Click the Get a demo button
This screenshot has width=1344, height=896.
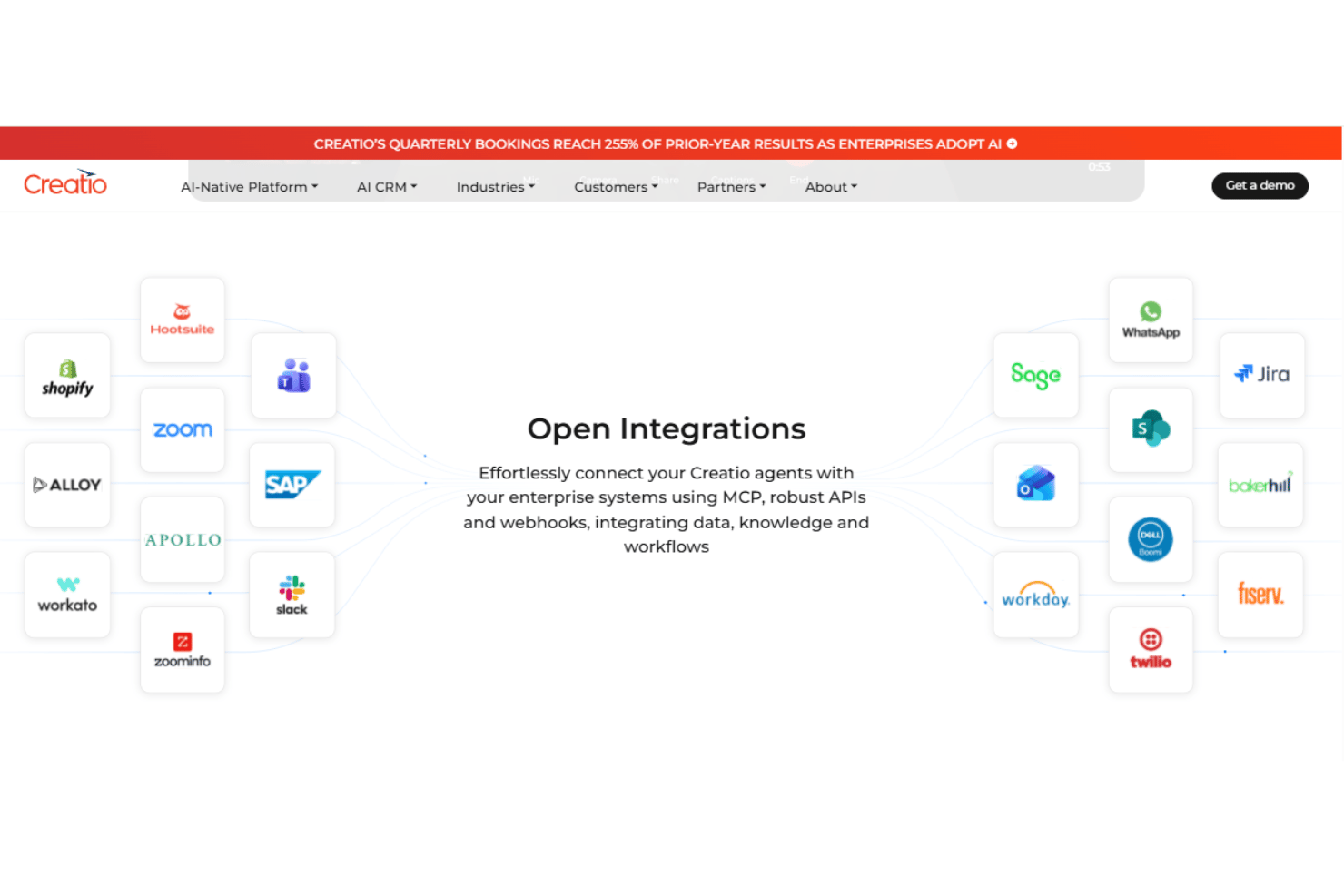pos(1260,185)
